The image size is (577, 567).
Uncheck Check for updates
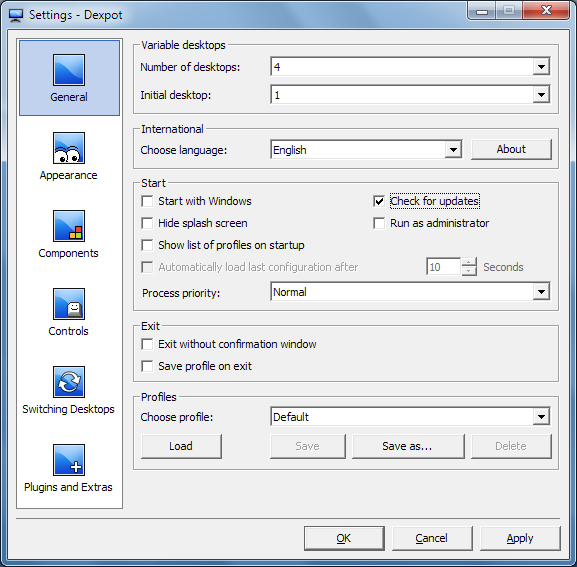click(x=379, y=201)
